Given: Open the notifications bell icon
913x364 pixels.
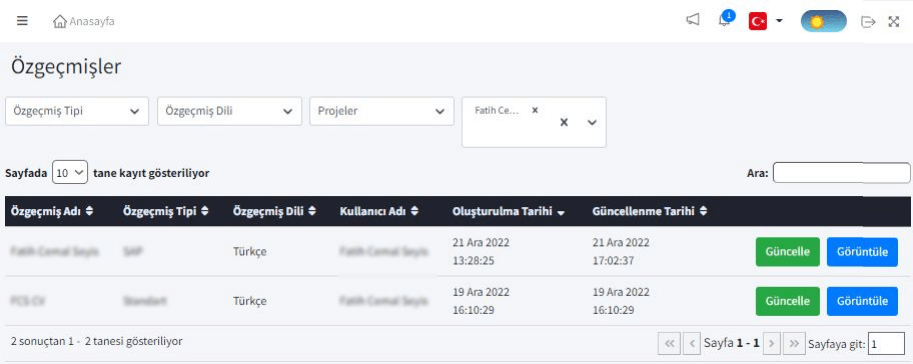Looking at the screenshot, I should [724, 20].
